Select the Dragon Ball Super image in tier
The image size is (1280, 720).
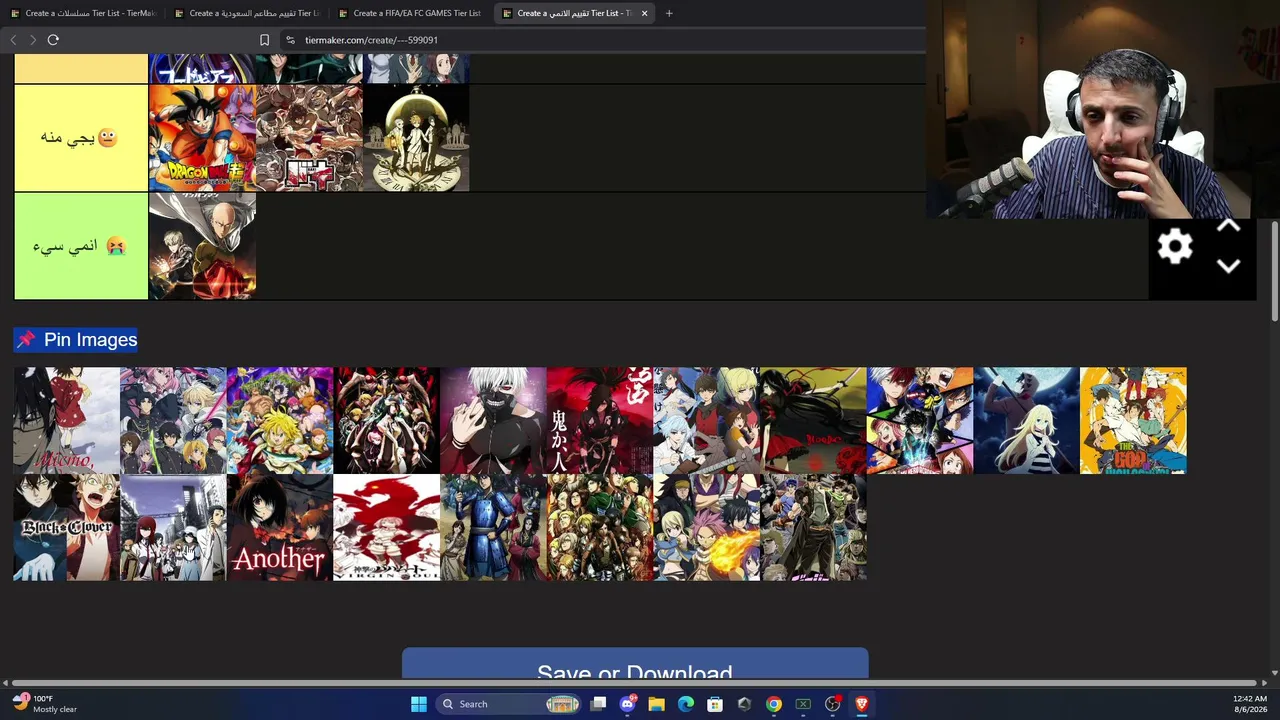click(x=202, y=138)
